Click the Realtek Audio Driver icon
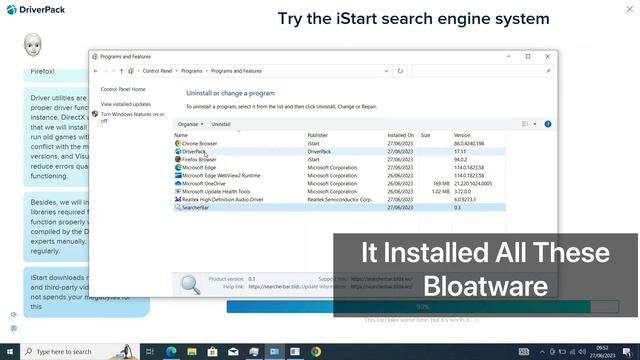640x360 pixels. point(178,199)
